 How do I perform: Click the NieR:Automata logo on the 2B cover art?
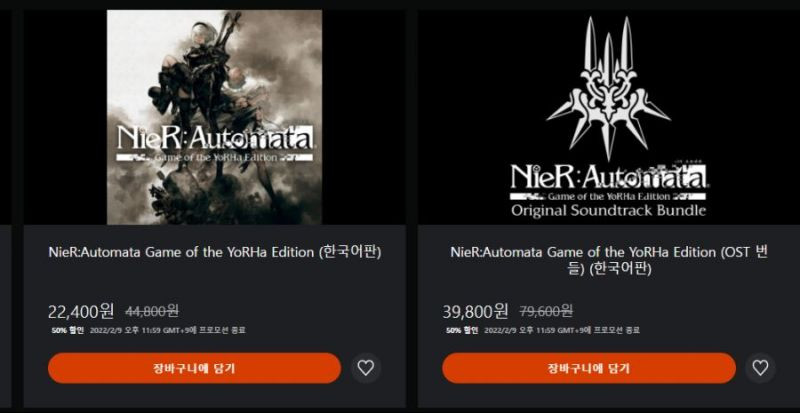[215, 143]
